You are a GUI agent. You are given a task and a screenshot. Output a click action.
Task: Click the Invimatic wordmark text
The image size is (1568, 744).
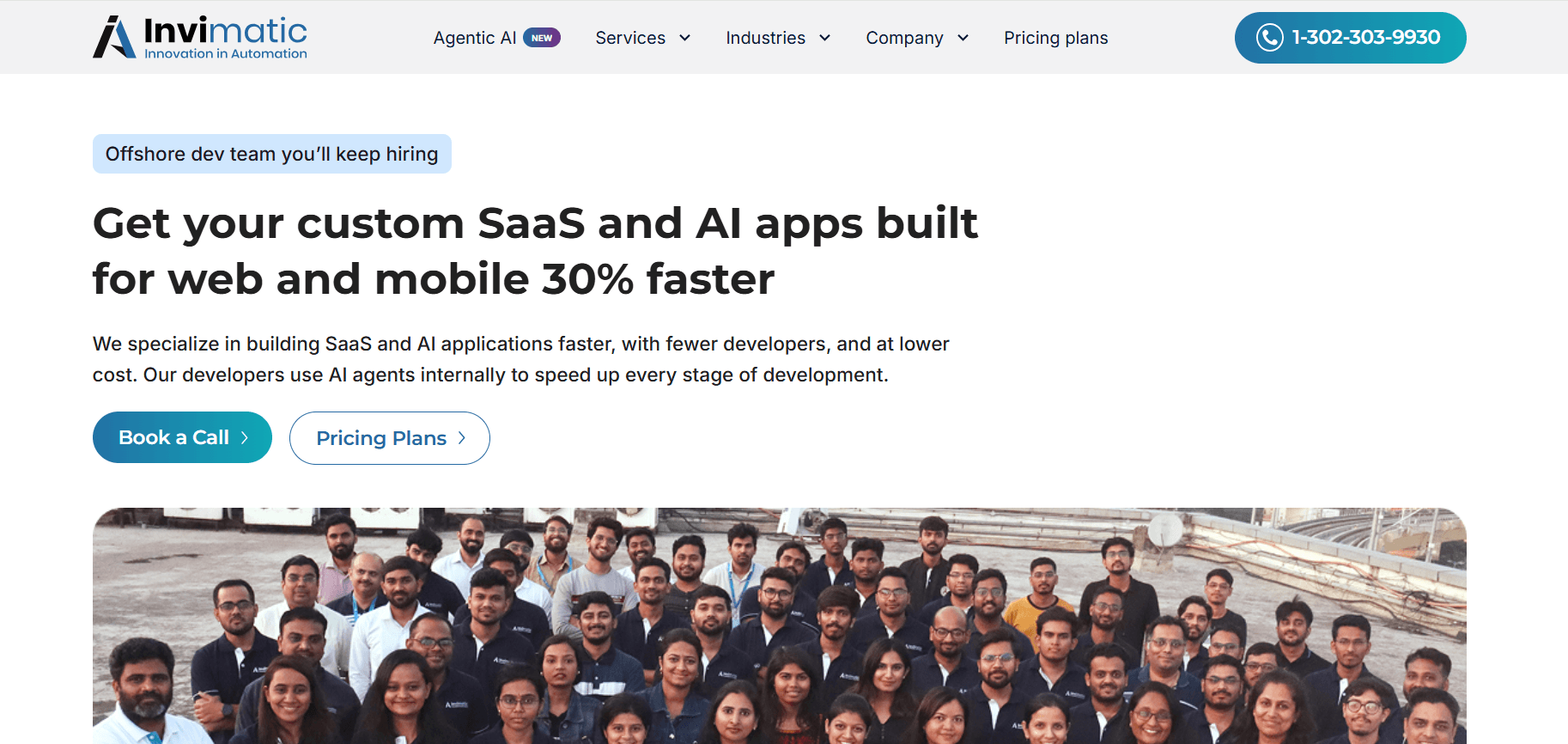(225, 30)
